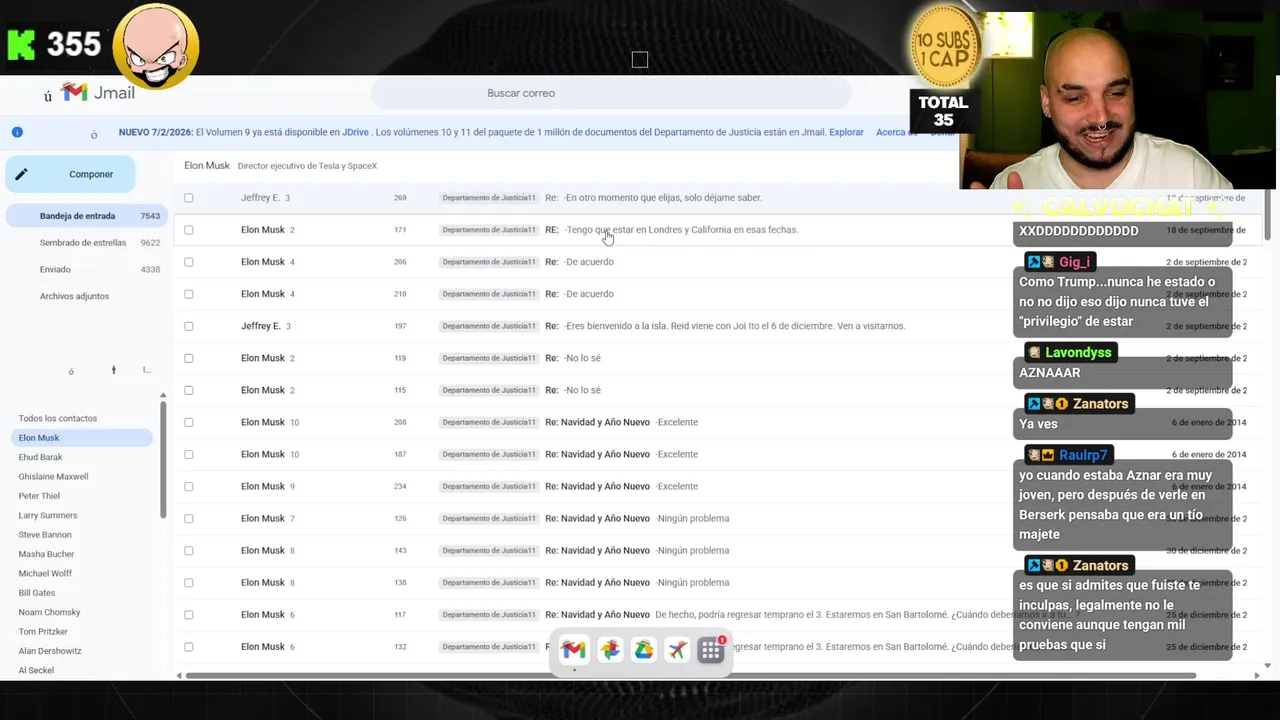This screenshot has height=720, width=1280.
Task: Click the horizontal scrollbar right arrow
Action: click(1257, 676)
